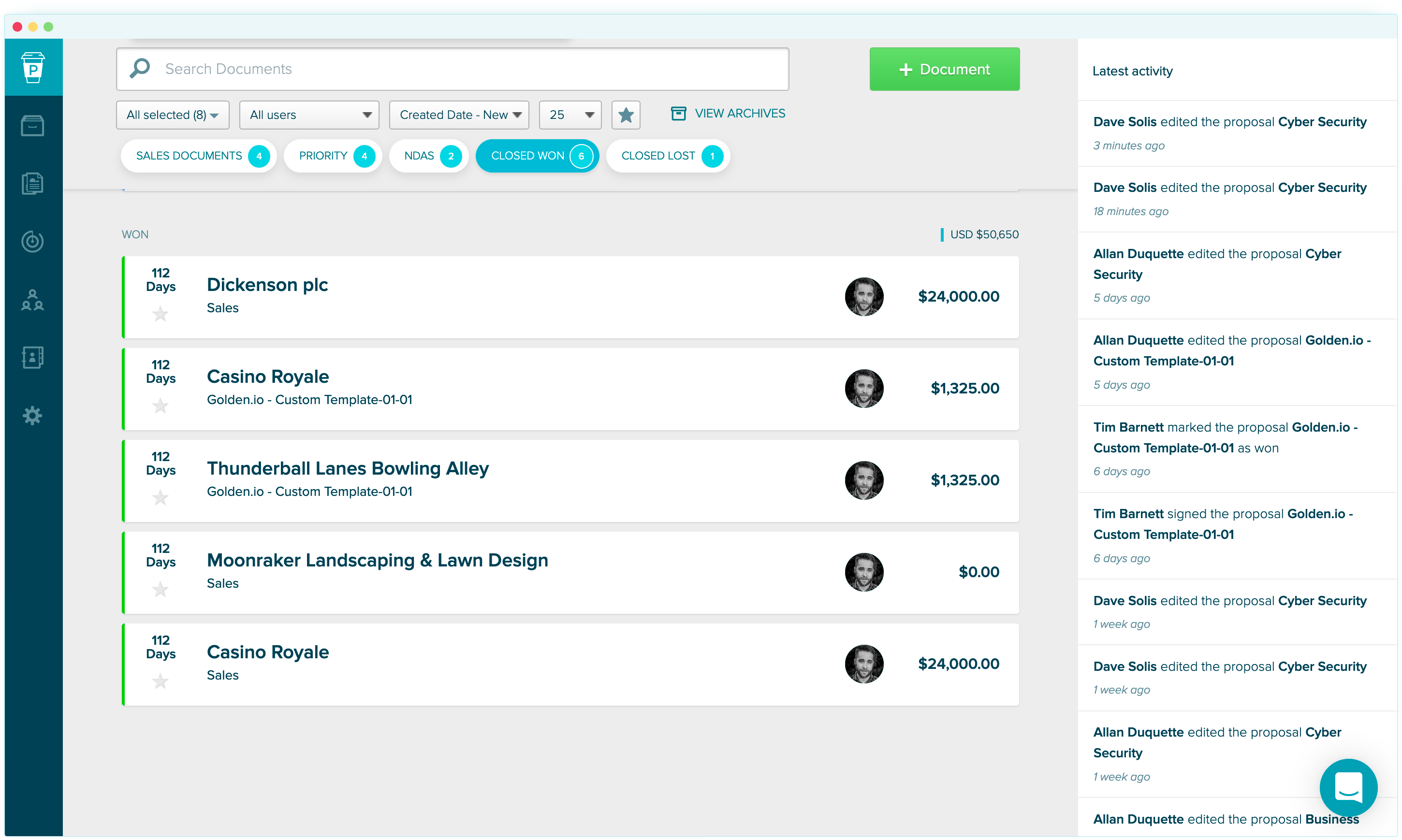The image size is (1402, 840).
Task: Open the Documents drawer icon in the sidebar
Action: 32,126
